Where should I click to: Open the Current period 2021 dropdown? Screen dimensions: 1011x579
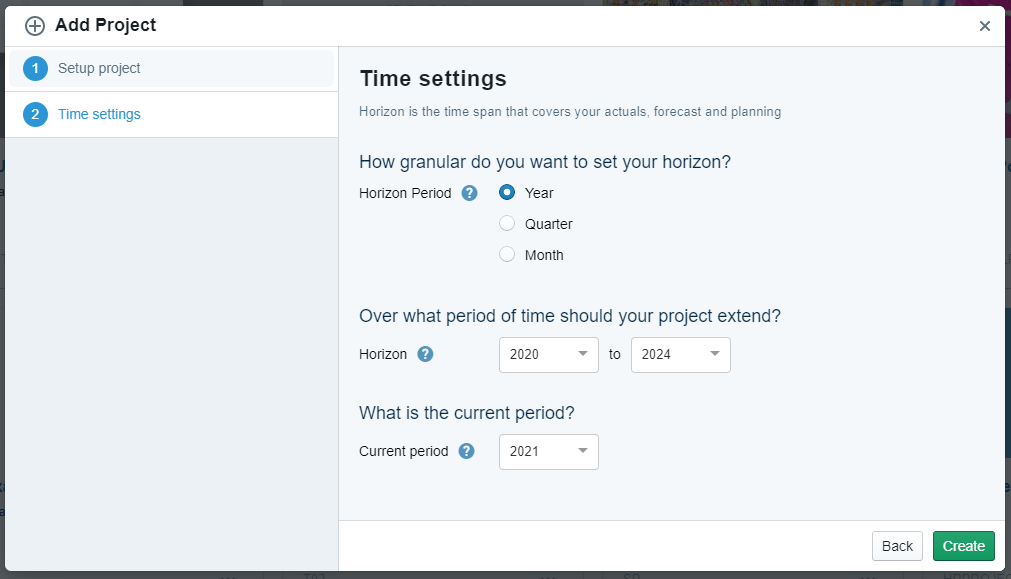548,452
